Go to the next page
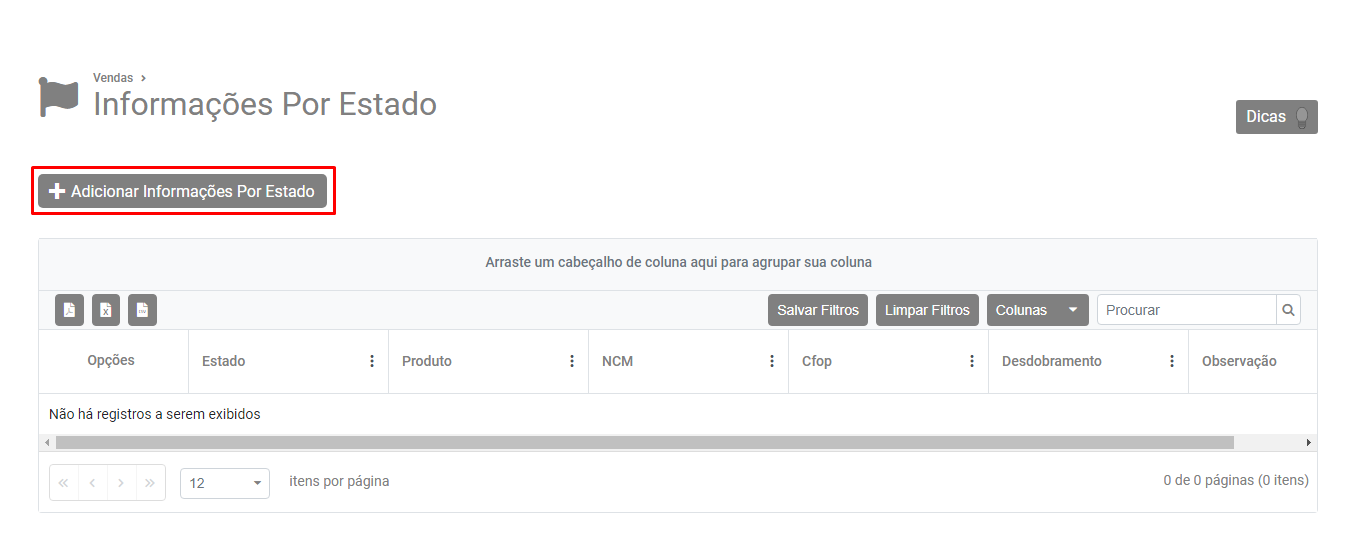Screen dimensions: 1353x539 (x=121, y=482)
